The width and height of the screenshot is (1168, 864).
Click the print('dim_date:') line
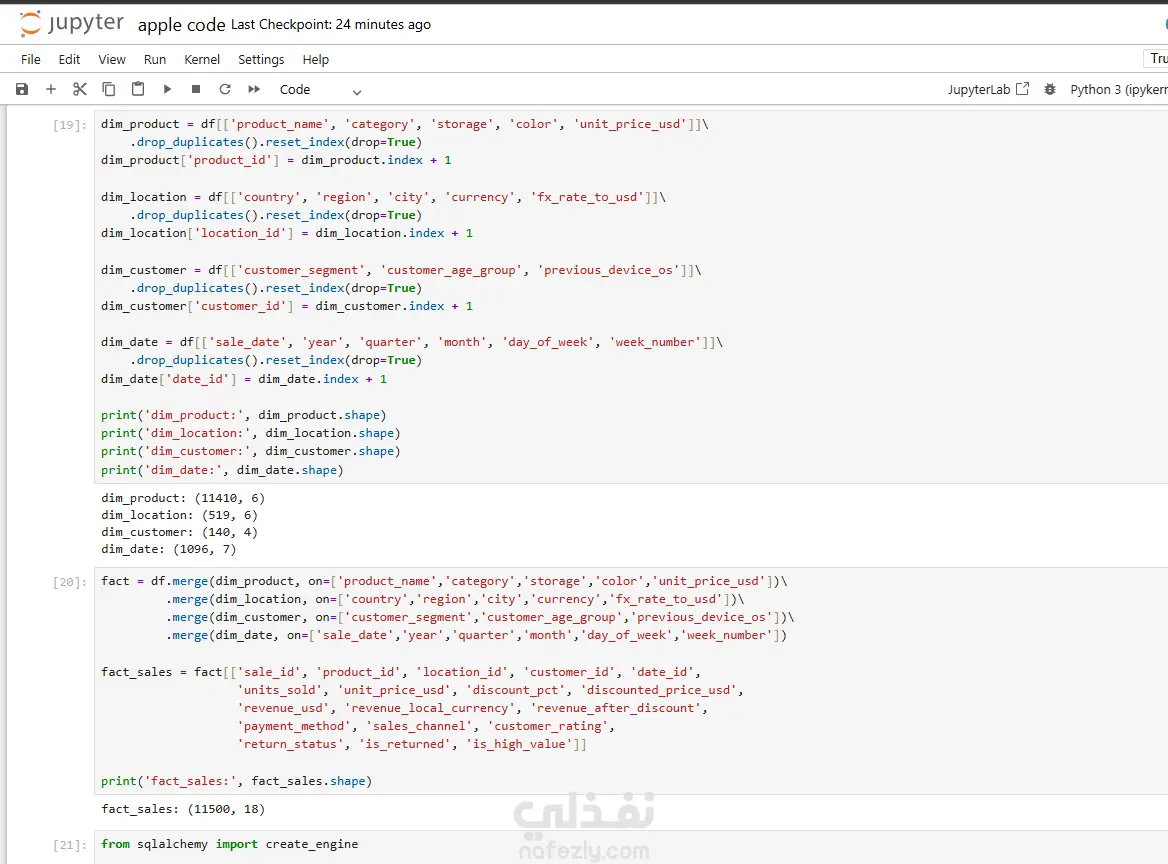tap(222, 470)
